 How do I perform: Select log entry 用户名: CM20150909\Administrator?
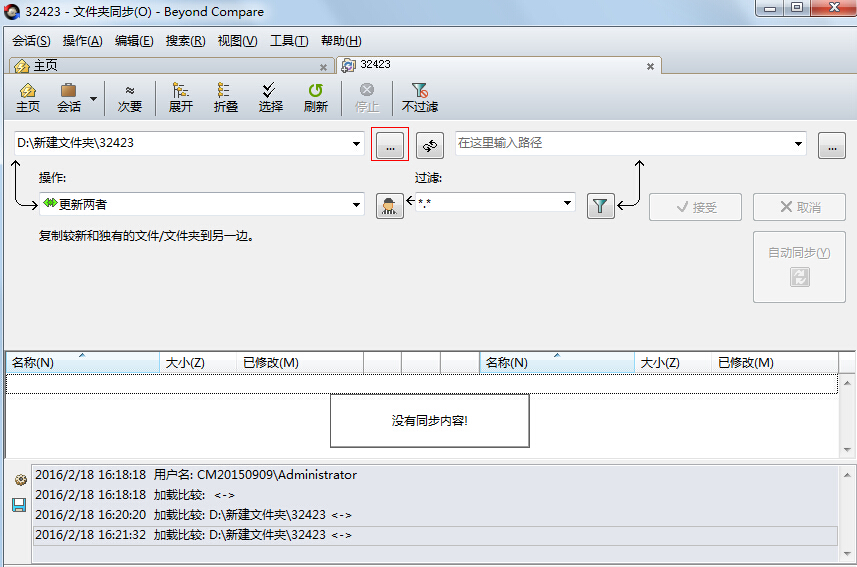[435, 475]
